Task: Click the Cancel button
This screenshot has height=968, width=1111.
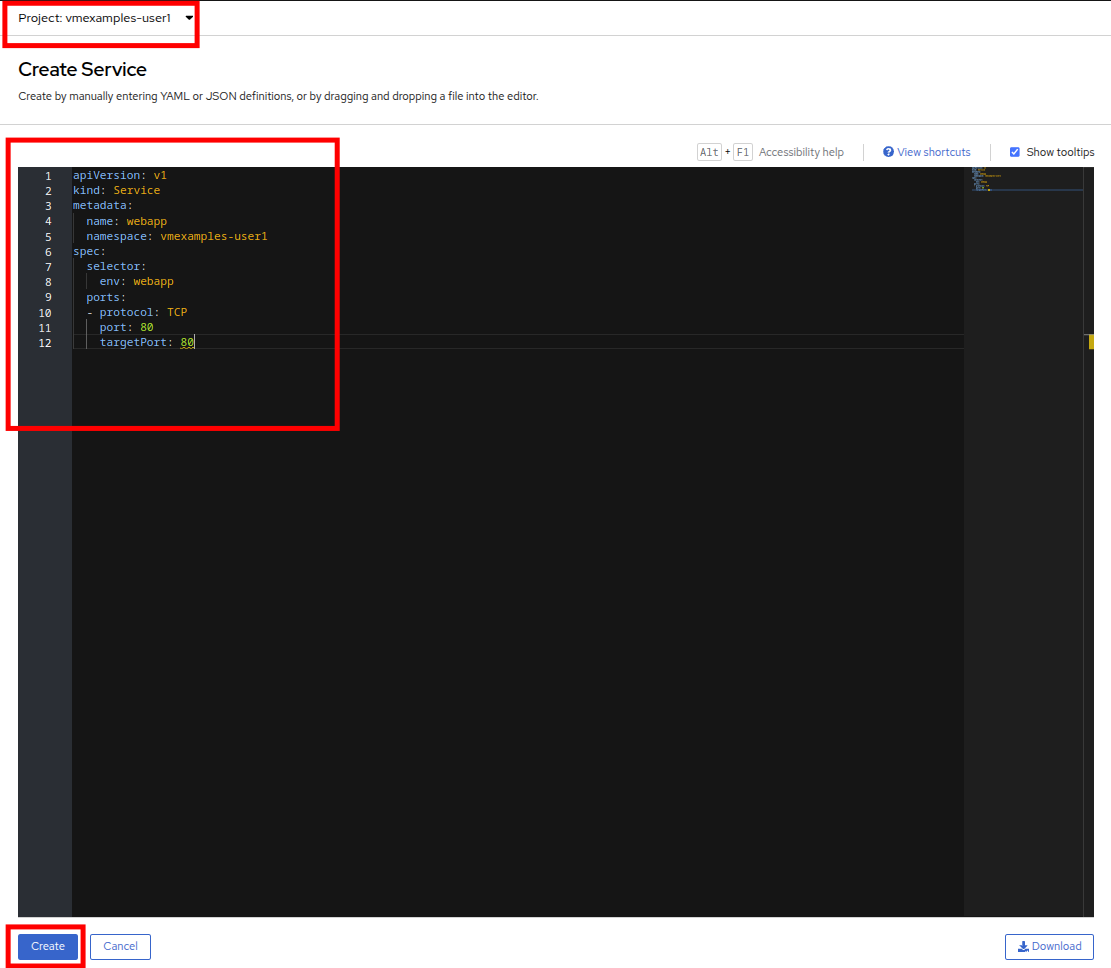Action: 120,946
